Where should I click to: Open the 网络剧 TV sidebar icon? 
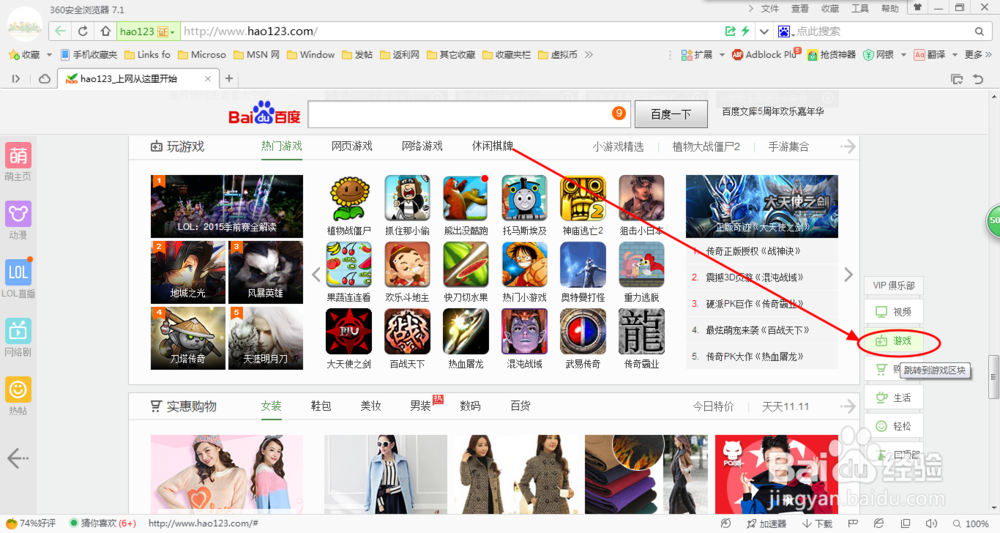[18, 331]
